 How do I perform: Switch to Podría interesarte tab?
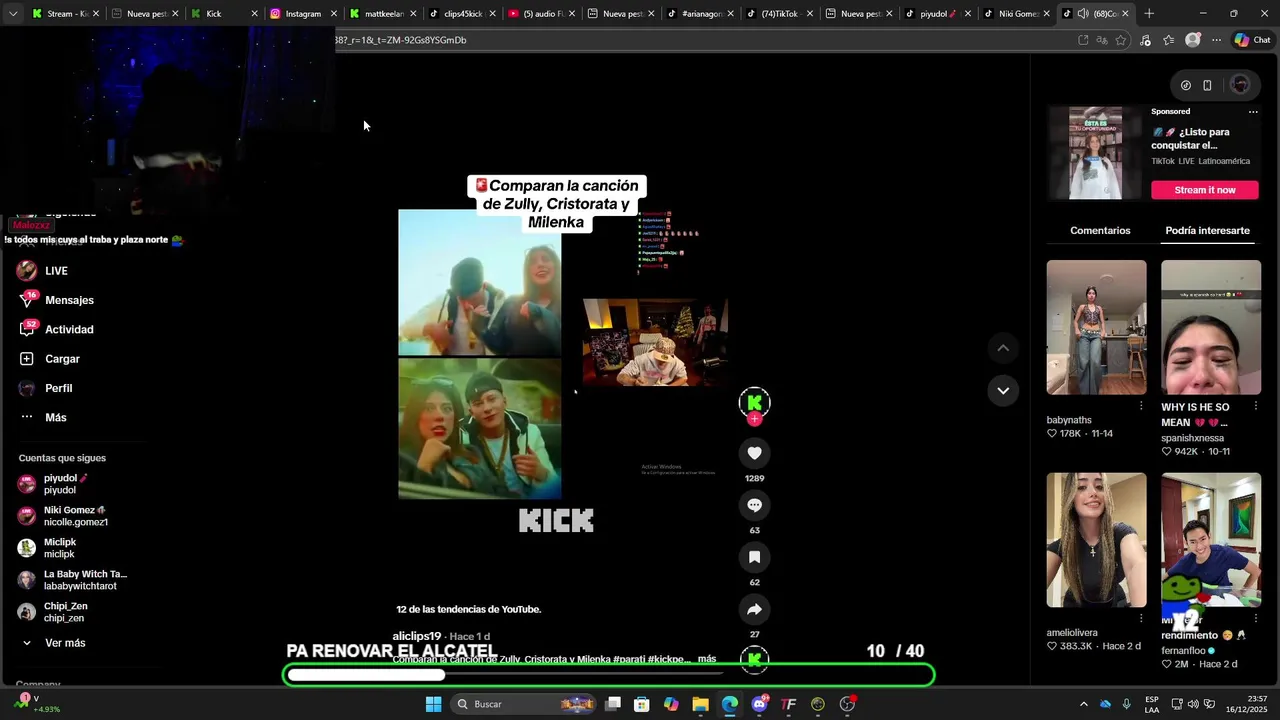point(1207,231)
